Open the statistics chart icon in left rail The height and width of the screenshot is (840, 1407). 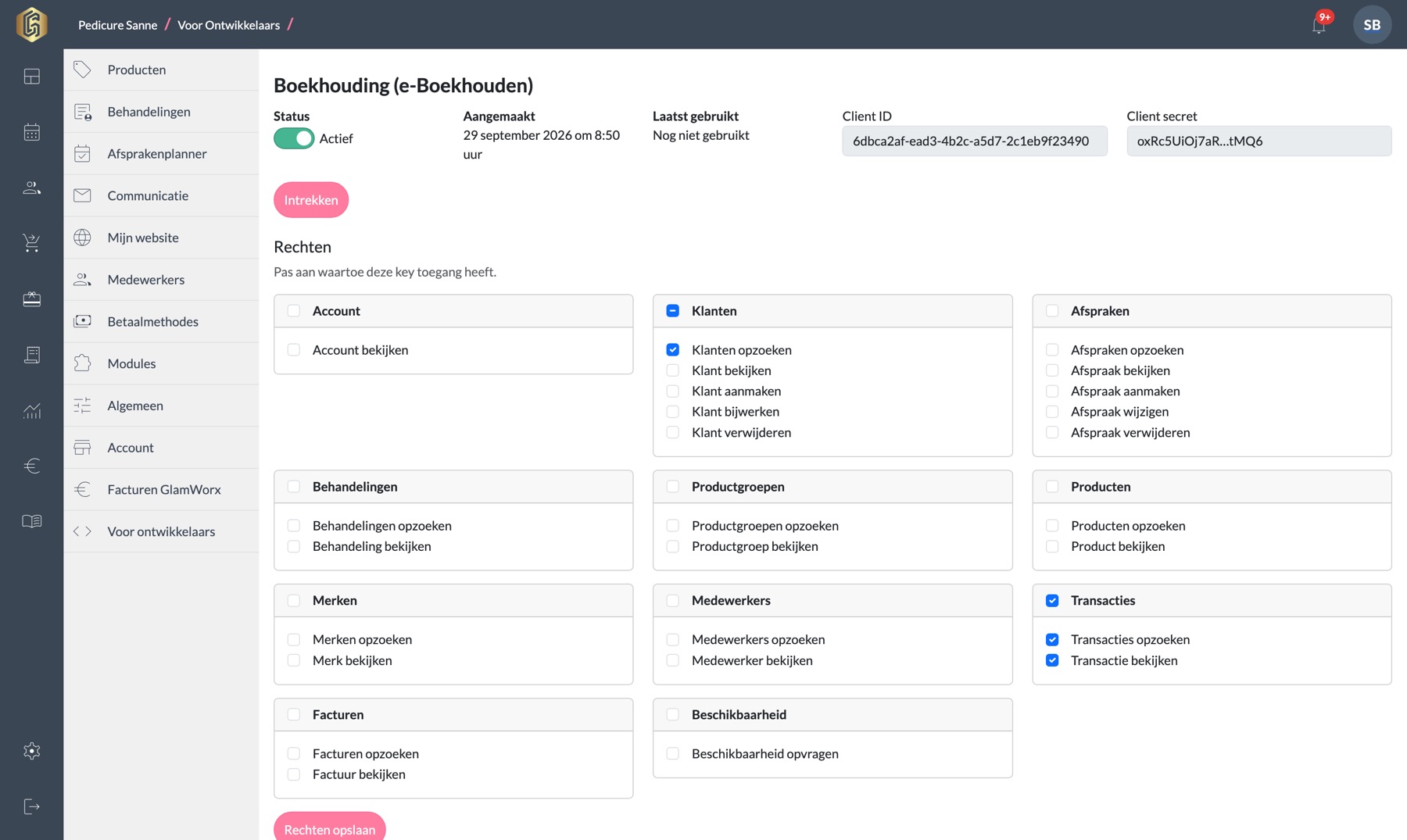click(32, 410)
